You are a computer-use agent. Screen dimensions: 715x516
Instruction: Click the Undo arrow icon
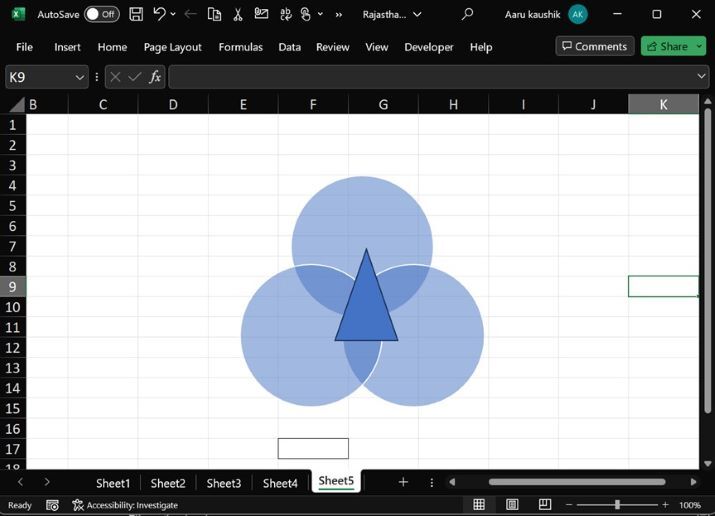tap(159, 14)
